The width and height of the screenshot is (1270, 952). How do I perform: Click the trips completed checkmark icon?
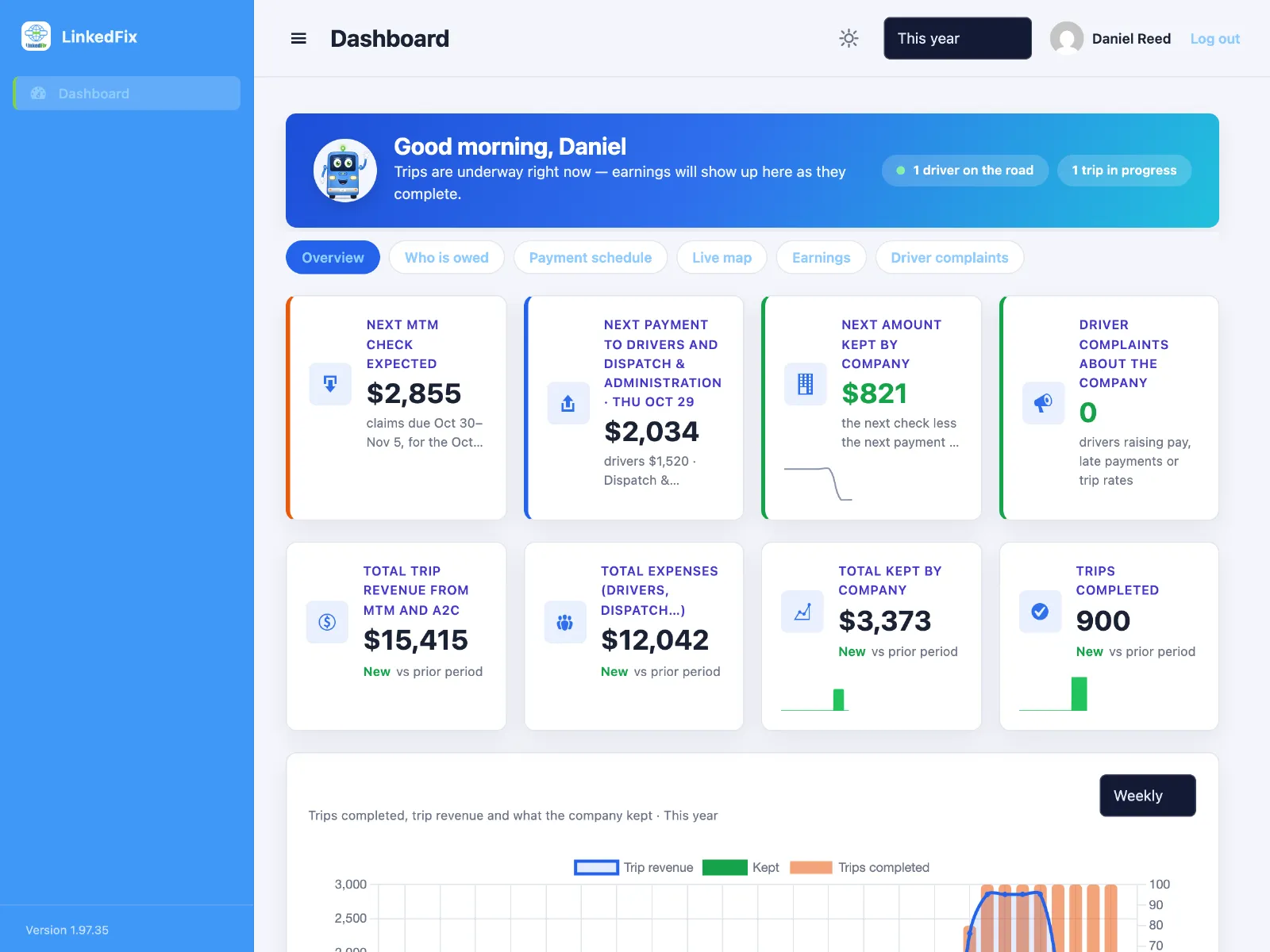tap(1040, 612)
